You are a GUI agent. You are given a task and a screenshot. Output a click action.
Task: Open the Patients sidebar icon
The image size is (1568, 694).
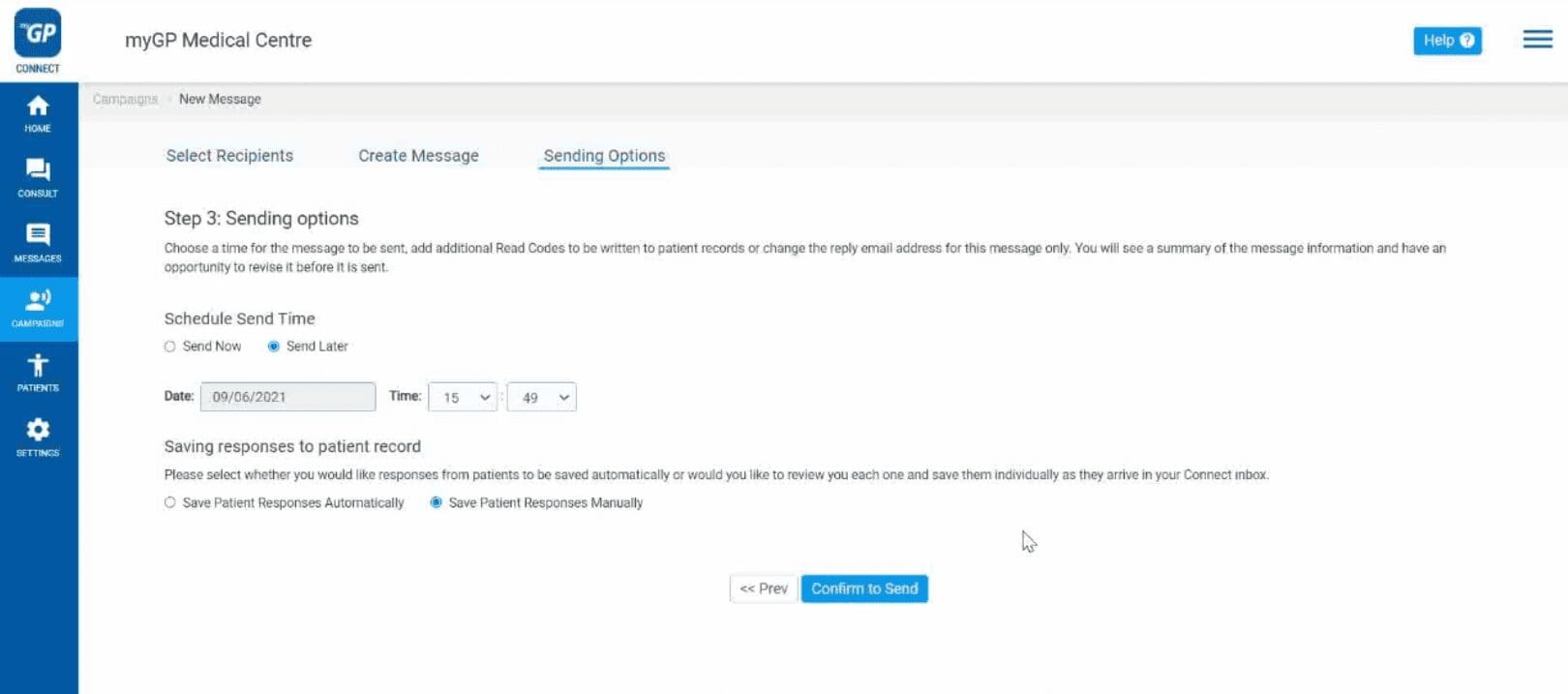(38, 373)
